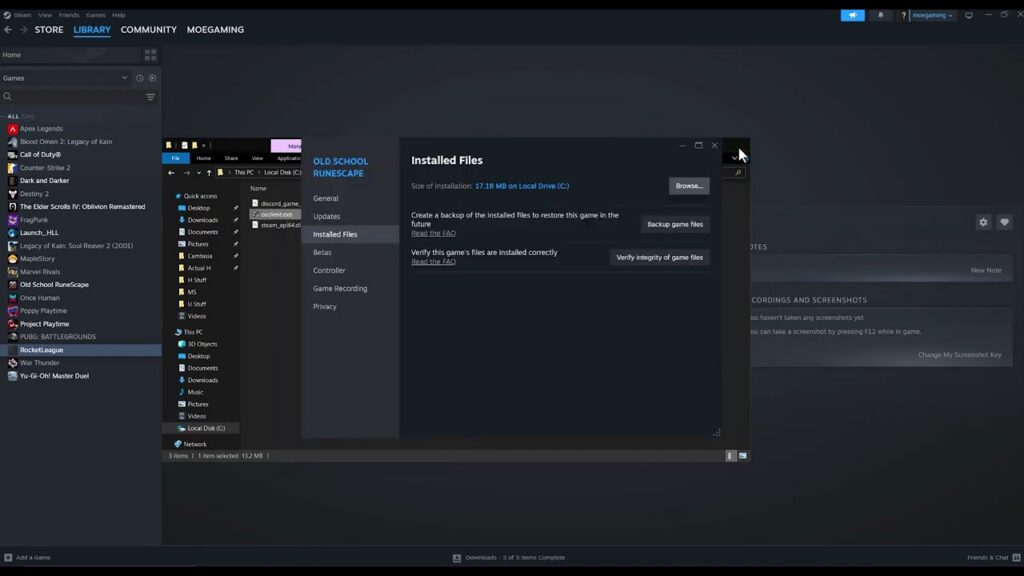The image size is (1024, 576).
Task: Open the COMMUNITY tab
Action: (x=148, y=30)
